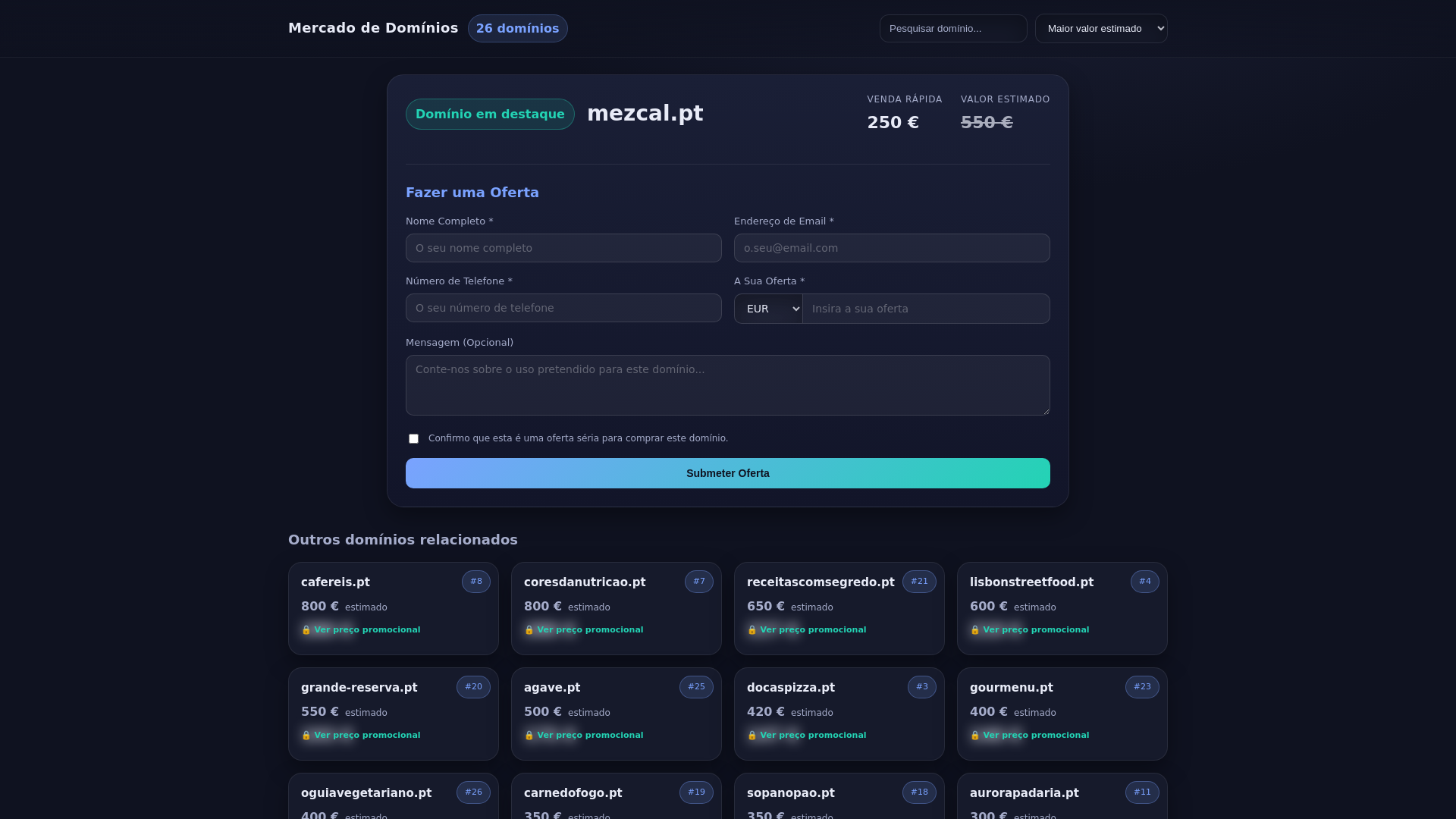Click the lock icon on agave.pt card

(529, 736)
